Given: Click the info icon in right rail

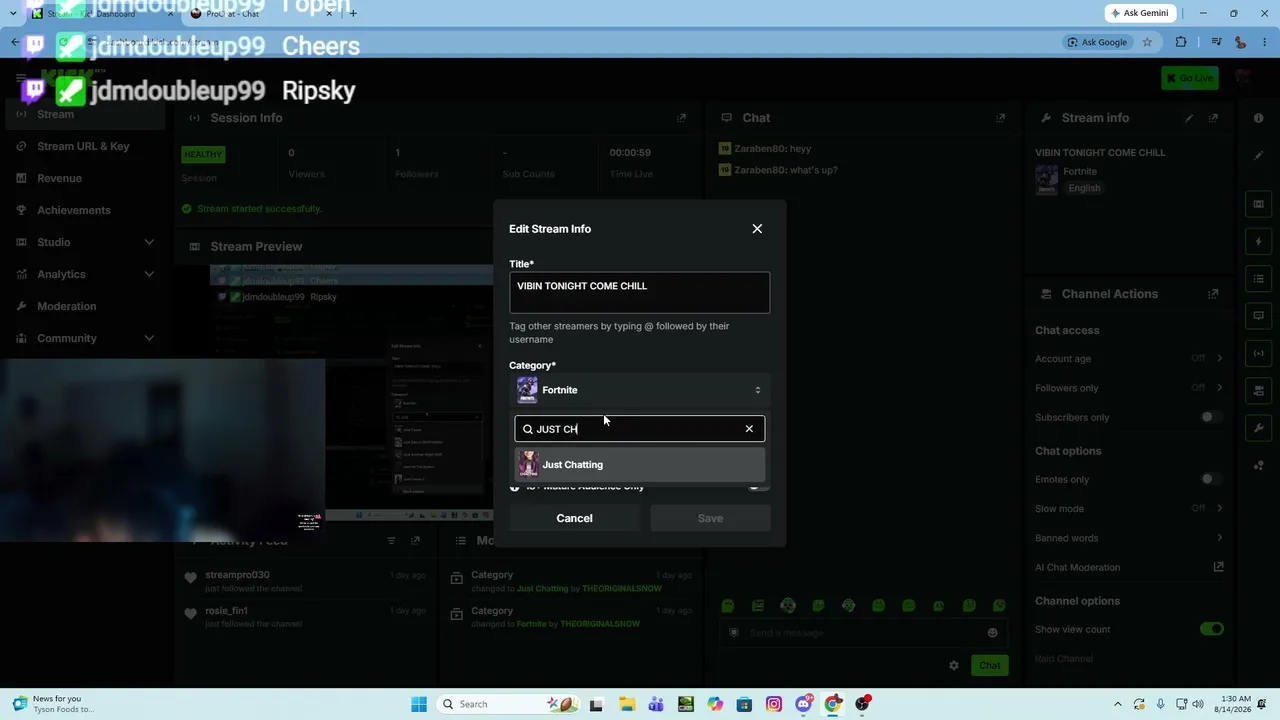Looking at the screenshot, I should pos(1258,118).
